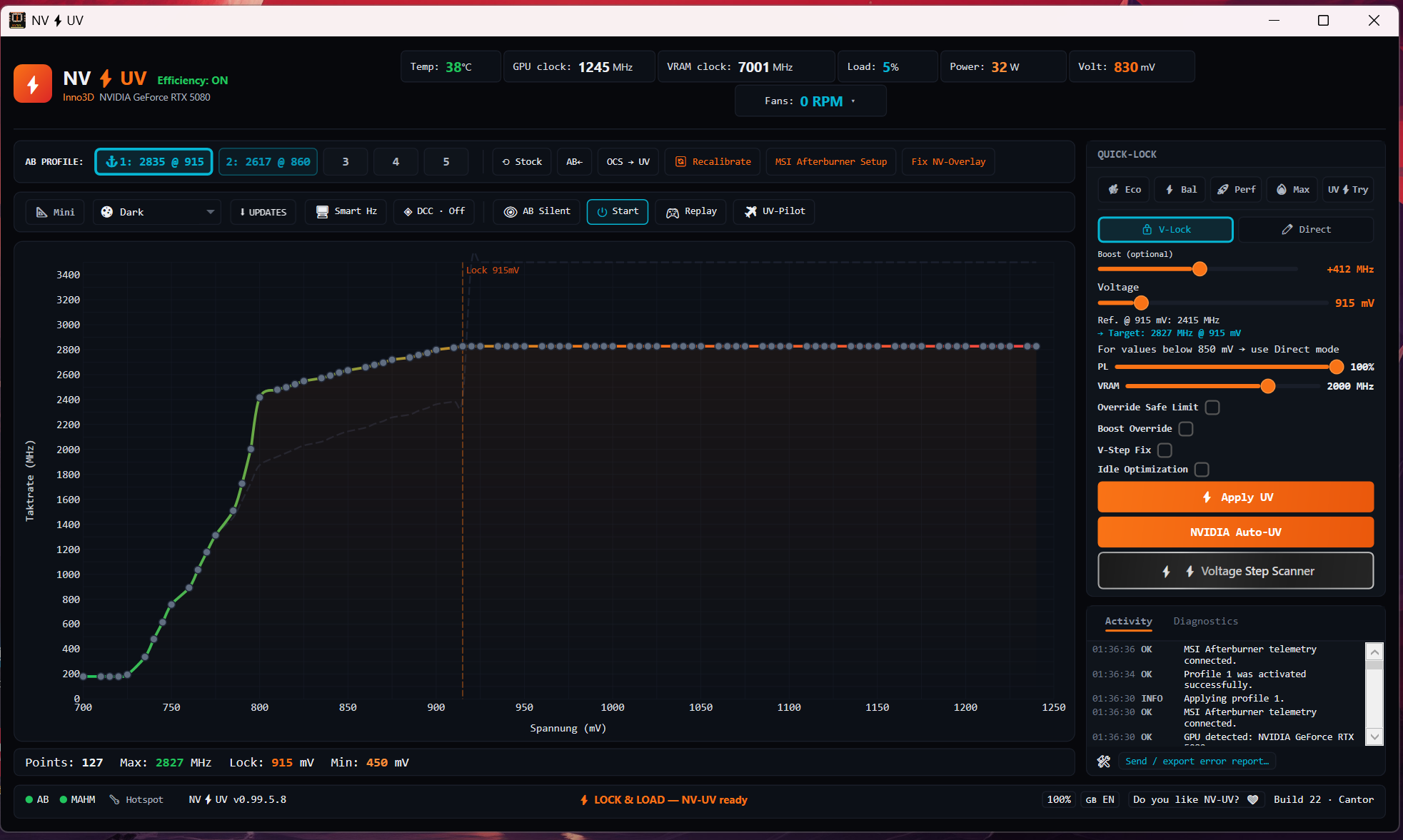Open Replay from the toolbar
Image resolution: width=1403 pixels, height=840 pixels.
pyautogui.click(x=691, y=211)
